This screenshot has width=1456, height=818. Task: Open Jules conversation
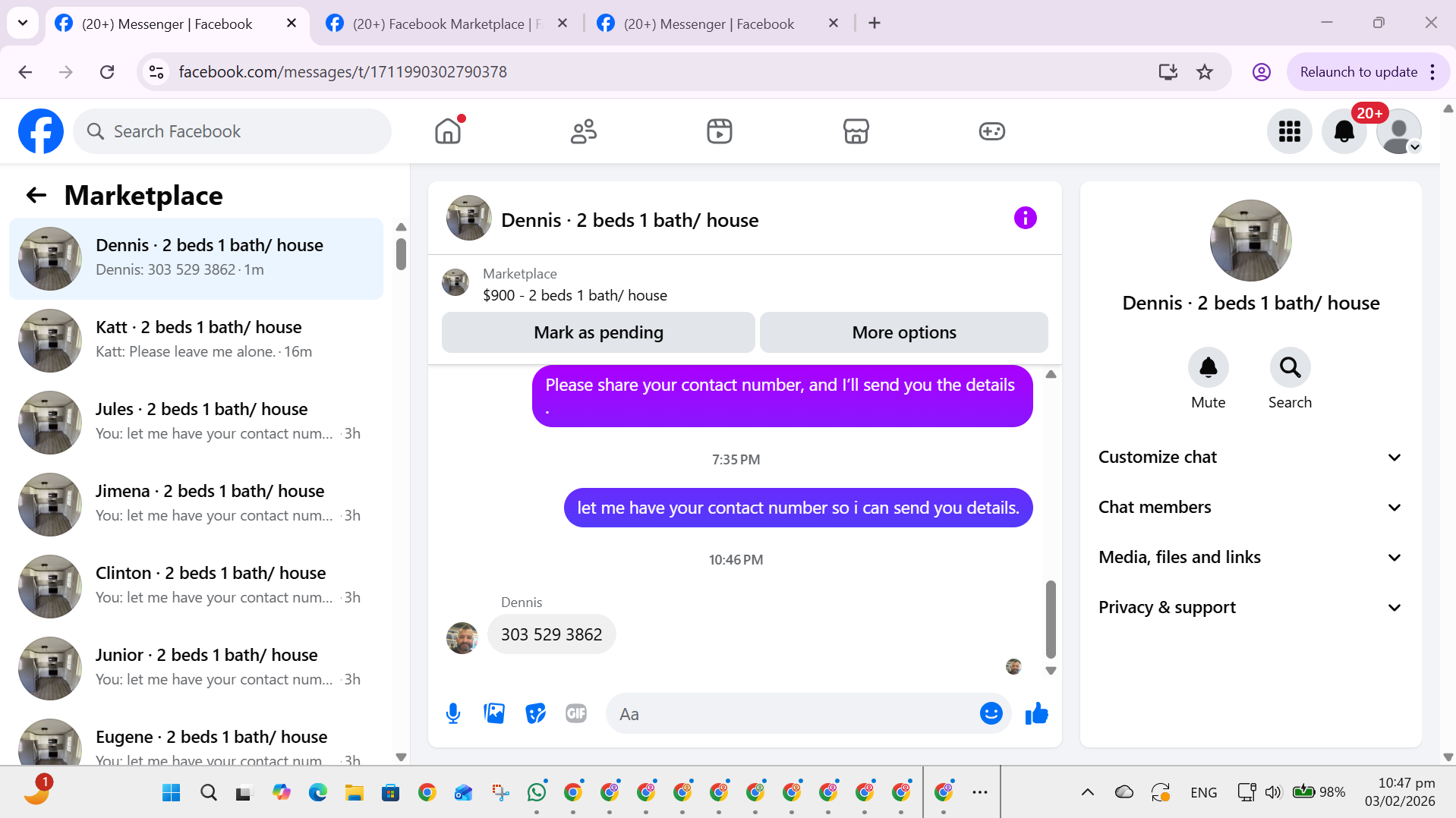197,422
